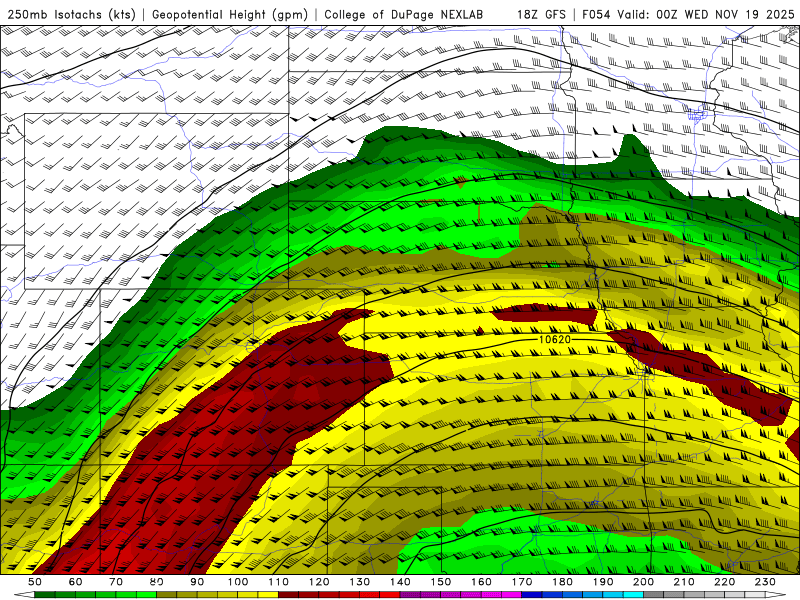
Task: Select the dark green swatch under 50
Action: [45, 595]
